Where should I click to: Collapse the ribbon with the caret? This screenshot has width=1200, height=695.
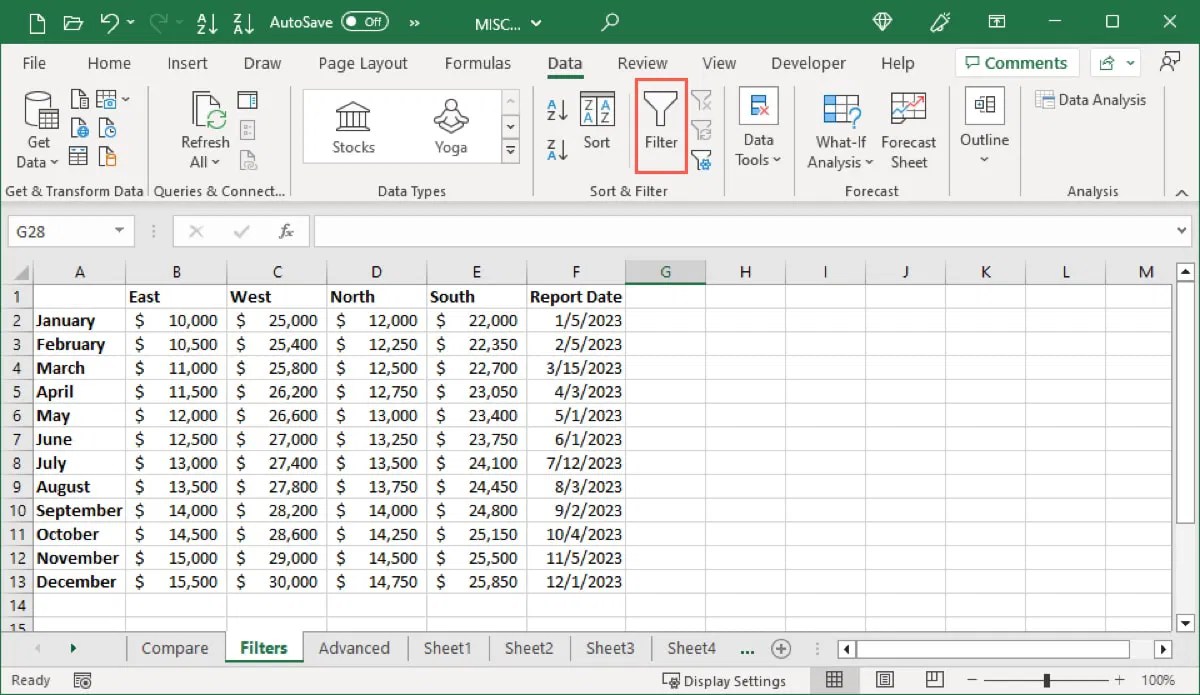(1182, 191)
